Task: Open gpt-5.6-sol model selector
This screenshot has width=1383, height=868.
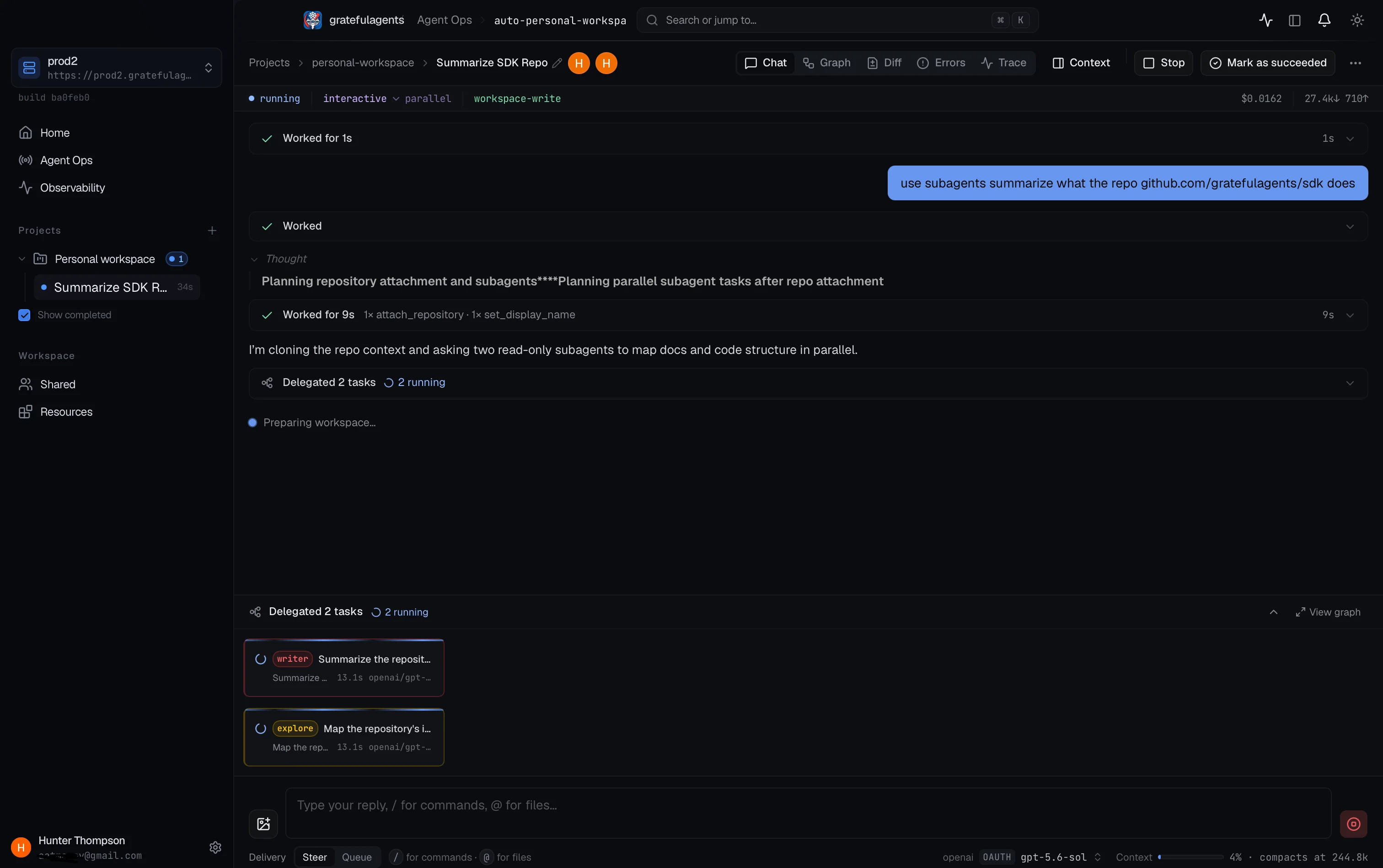Action: [x=1061, y=857]
